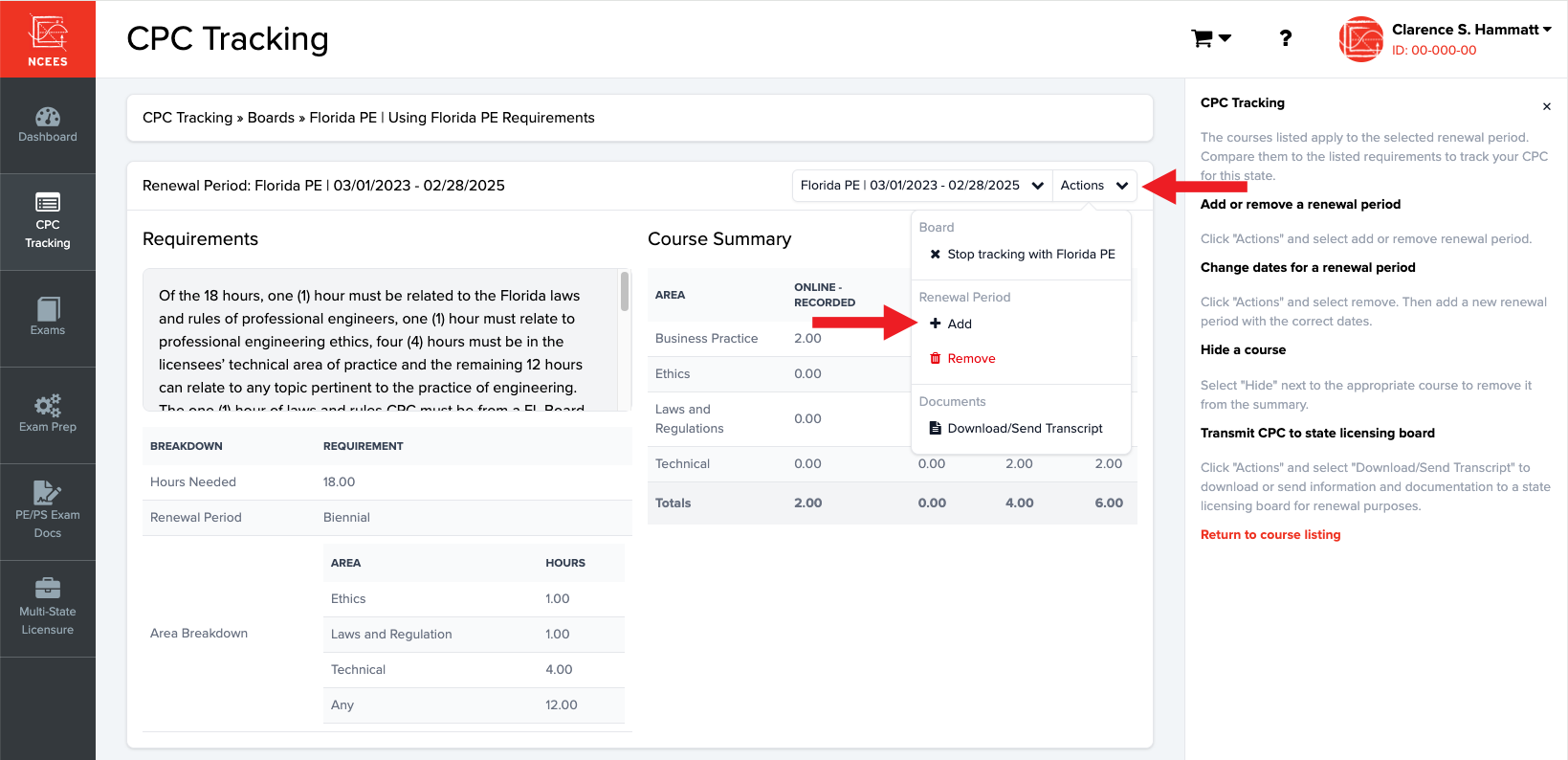Click the Totals row label
The image size is (1568, 760).
click(x=673, y=503)
